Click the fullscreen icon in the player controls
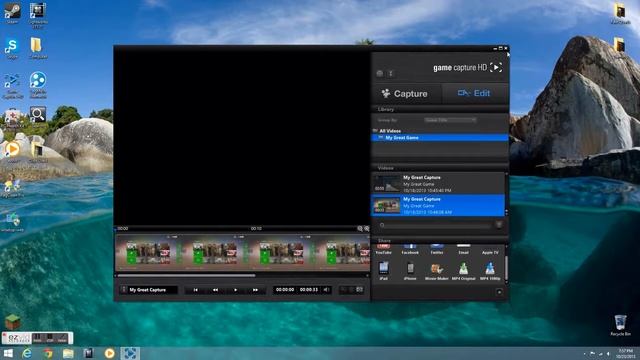The image size is (640, 360). pos(360,290)
